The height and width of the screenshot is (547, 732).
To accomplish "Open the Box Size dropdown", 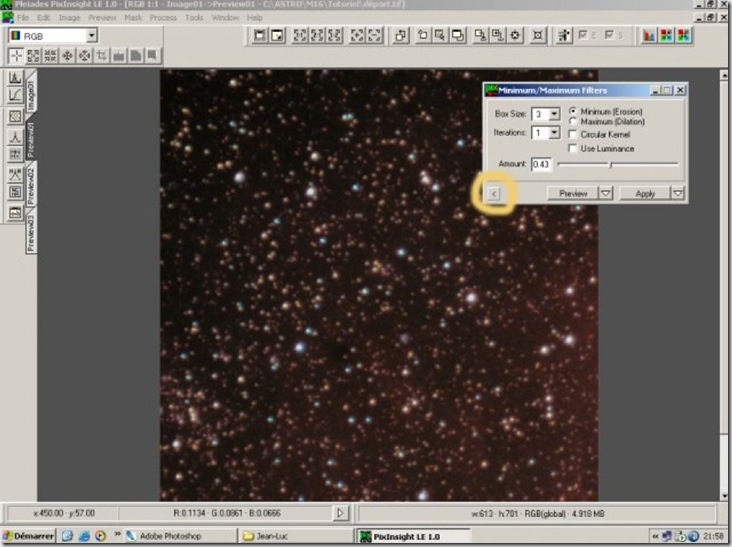I will pyautogui.click(x=554, y=114).
